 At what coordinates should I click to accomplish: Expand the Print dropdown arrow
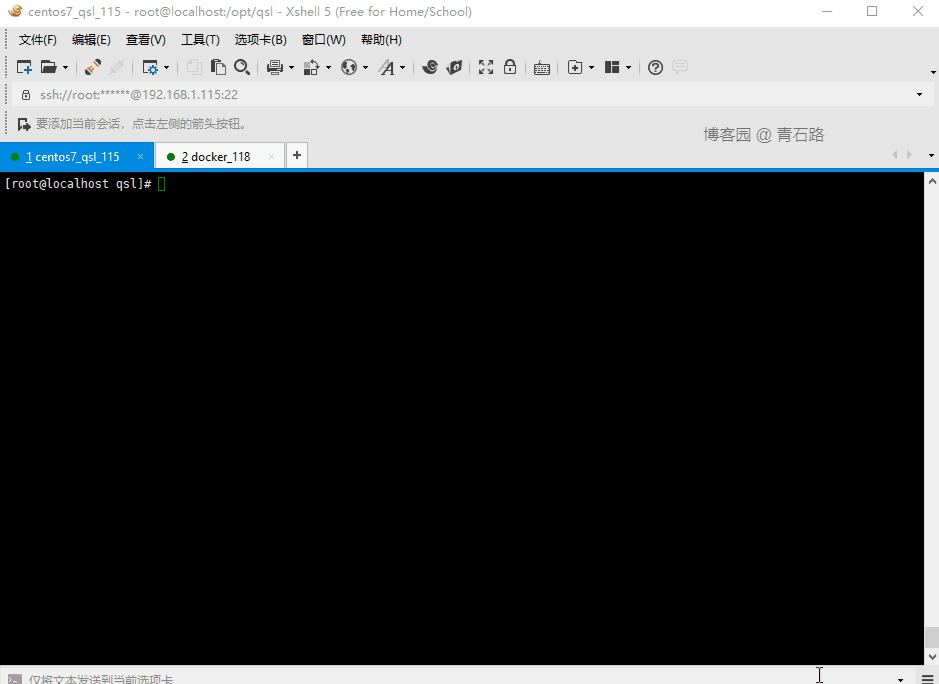coord(292,68)
